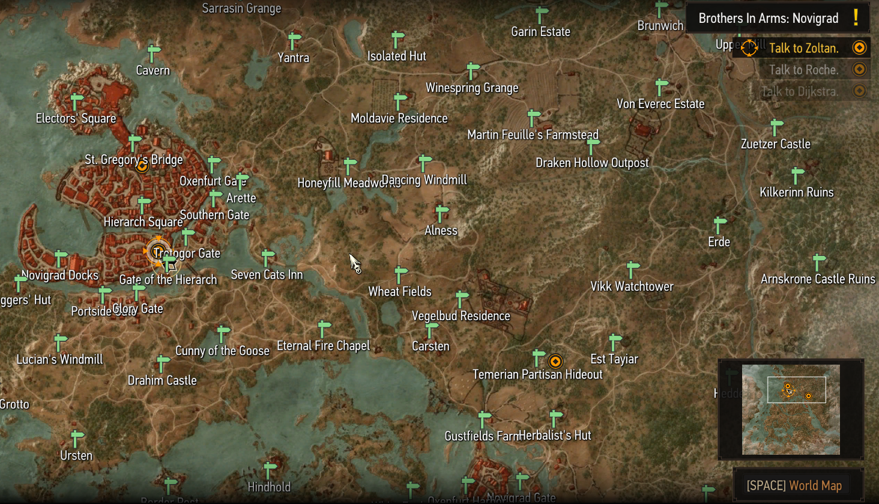The height and width of the screenshot is (504, 879).
Task: Select the Southern Gate signpost
Action: click(x=215, y=198)
